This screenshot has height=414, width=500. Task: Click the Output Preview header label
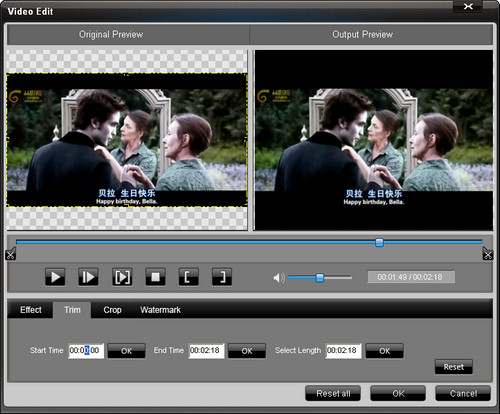[x=362, y=34]
